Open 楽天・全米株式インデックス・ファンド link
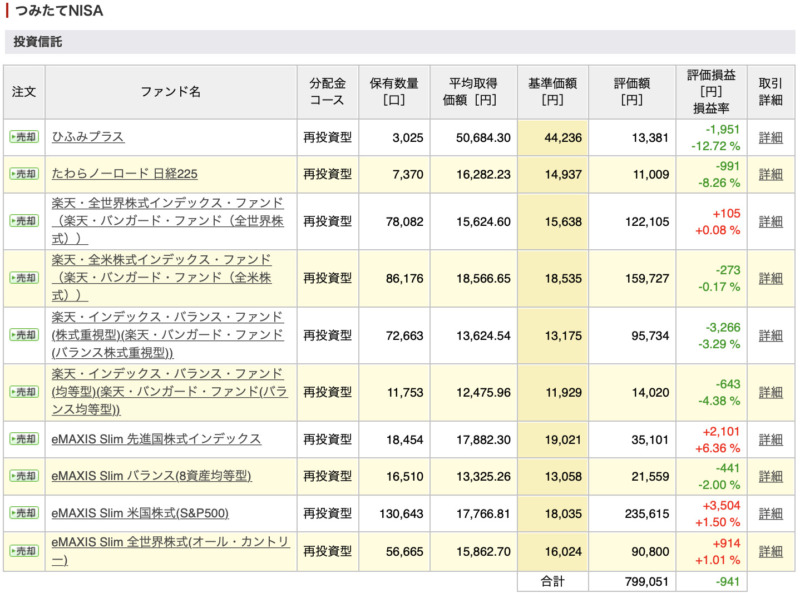The height and width of the screenshot is (593, 800). [161, 278]
